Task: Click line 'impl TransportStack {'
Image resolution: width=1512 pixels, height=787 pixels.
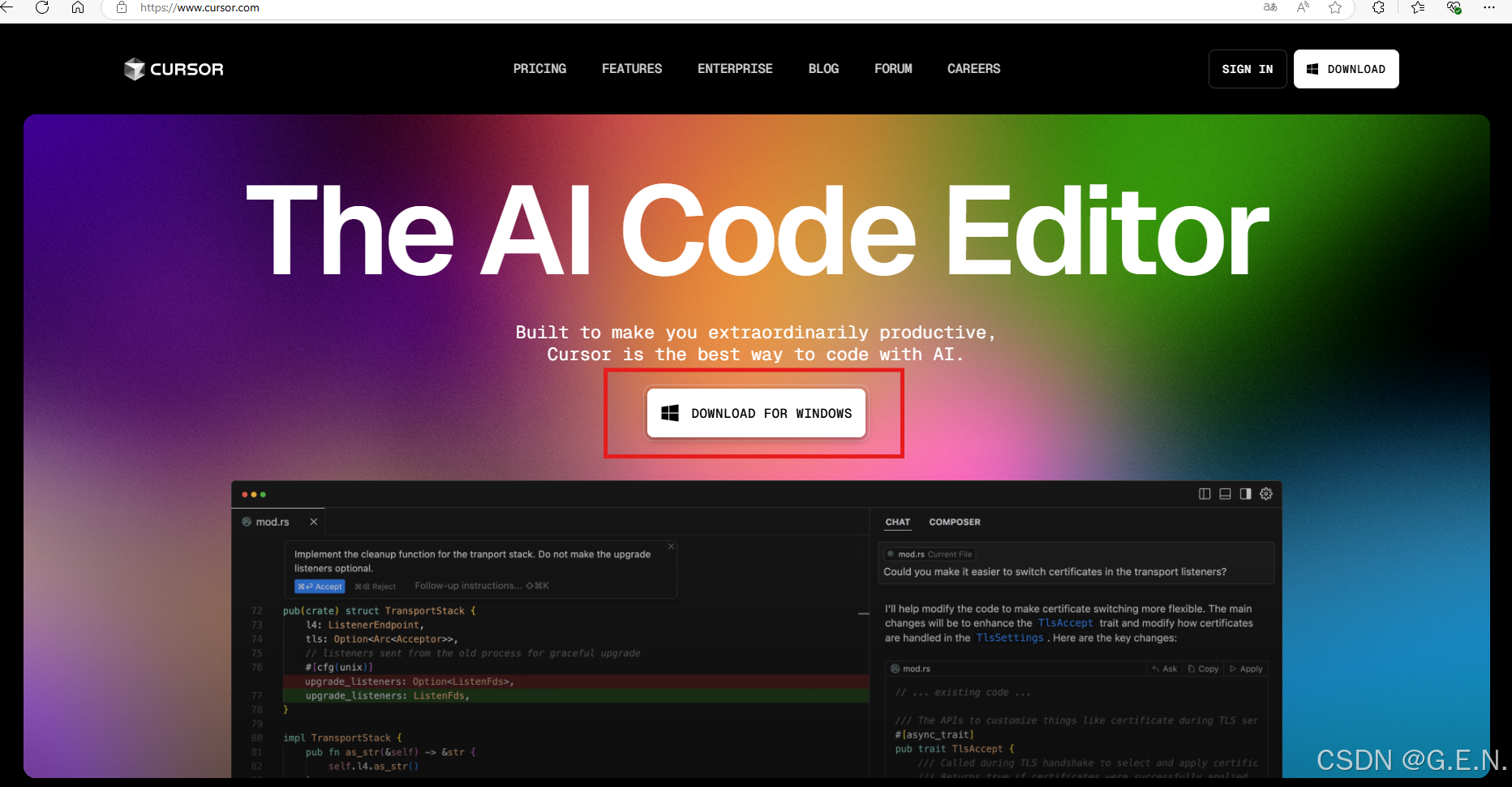Action: (x=342, y=738)
